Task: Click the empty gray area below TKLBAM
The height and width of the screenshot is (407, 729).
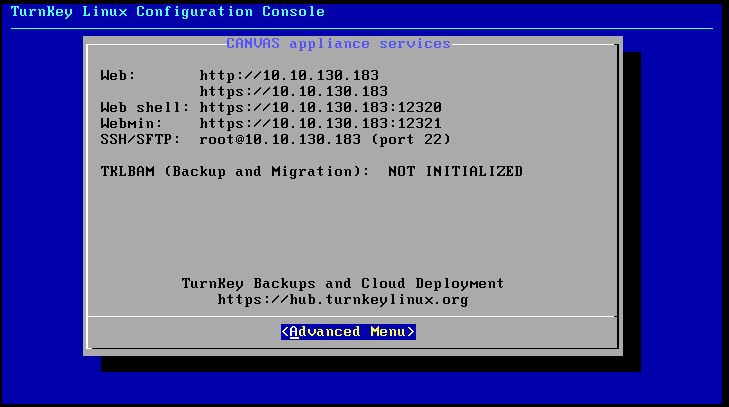Action: (x=350, y=225)
